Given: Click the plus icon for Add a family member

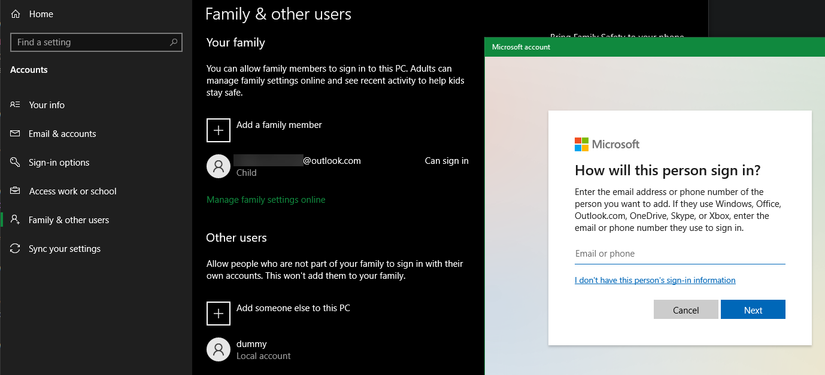Looking at the screenshot, I should (x=218, y=130).
